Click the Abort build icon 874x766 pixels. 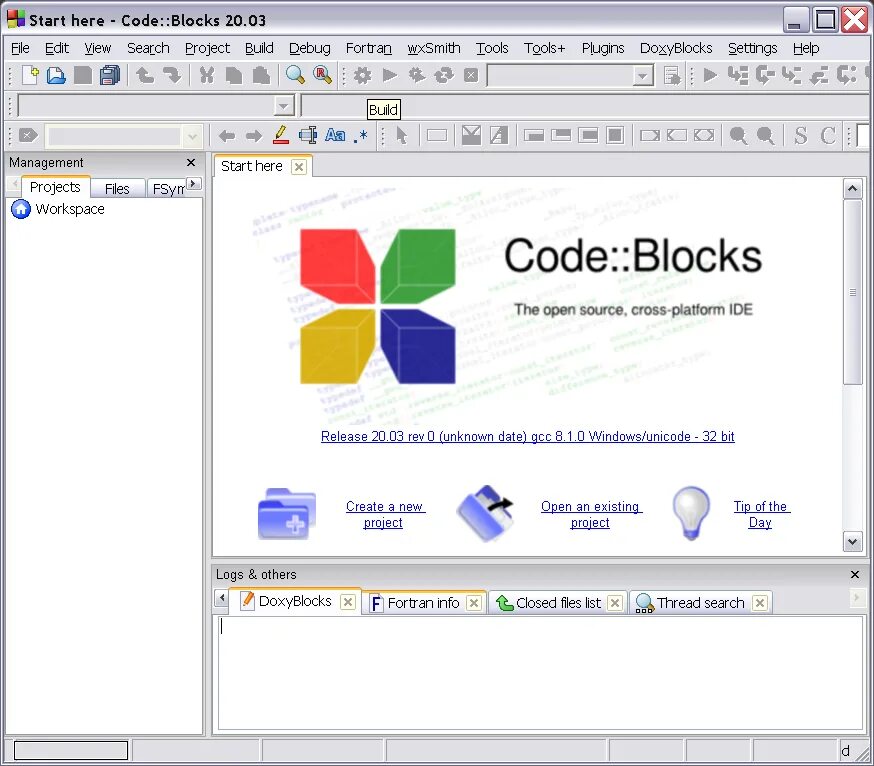pyautogui.click(x=471, y=75)
